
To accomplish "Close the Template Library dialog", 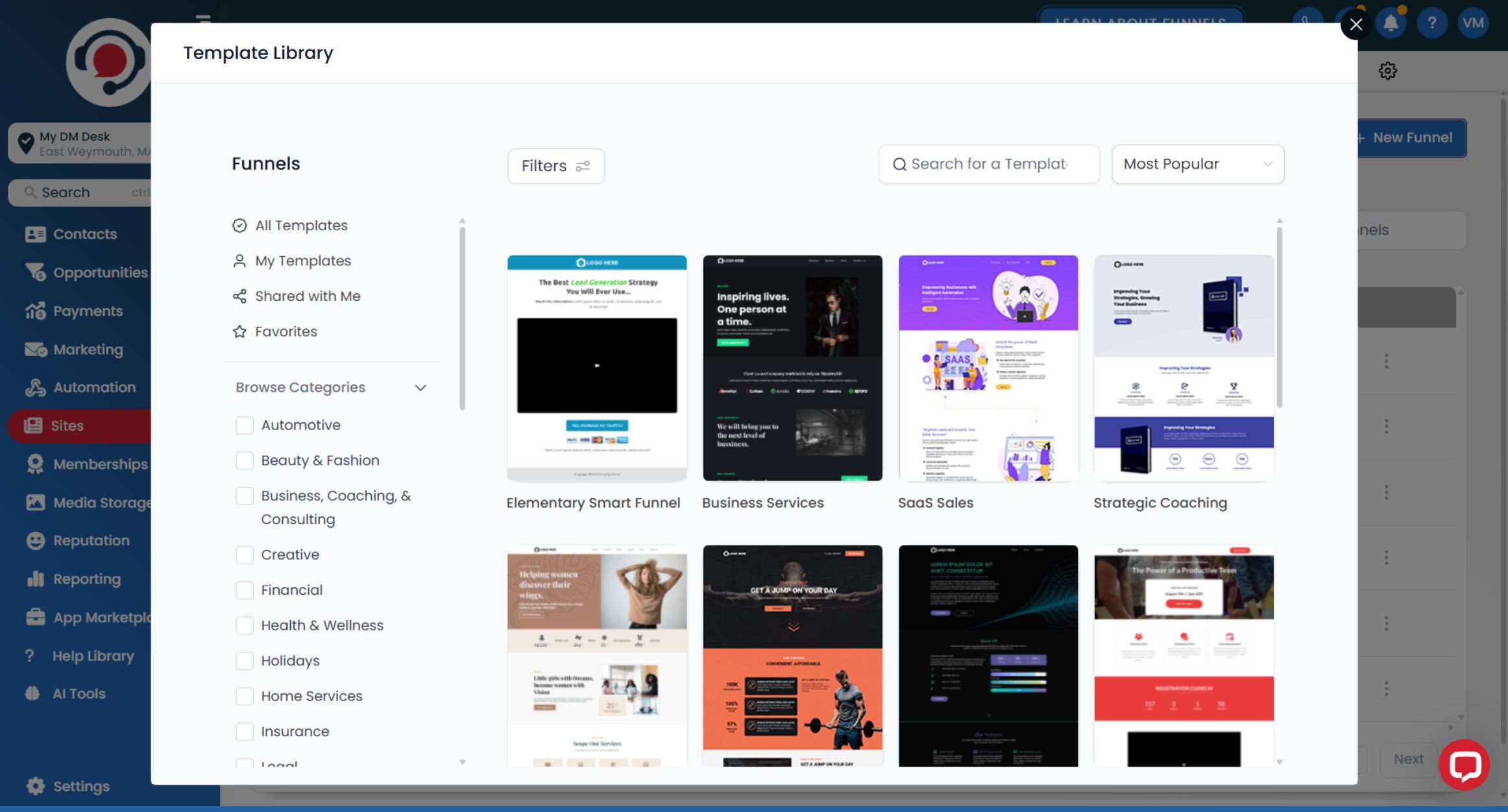I will (x=1356, y=25).
